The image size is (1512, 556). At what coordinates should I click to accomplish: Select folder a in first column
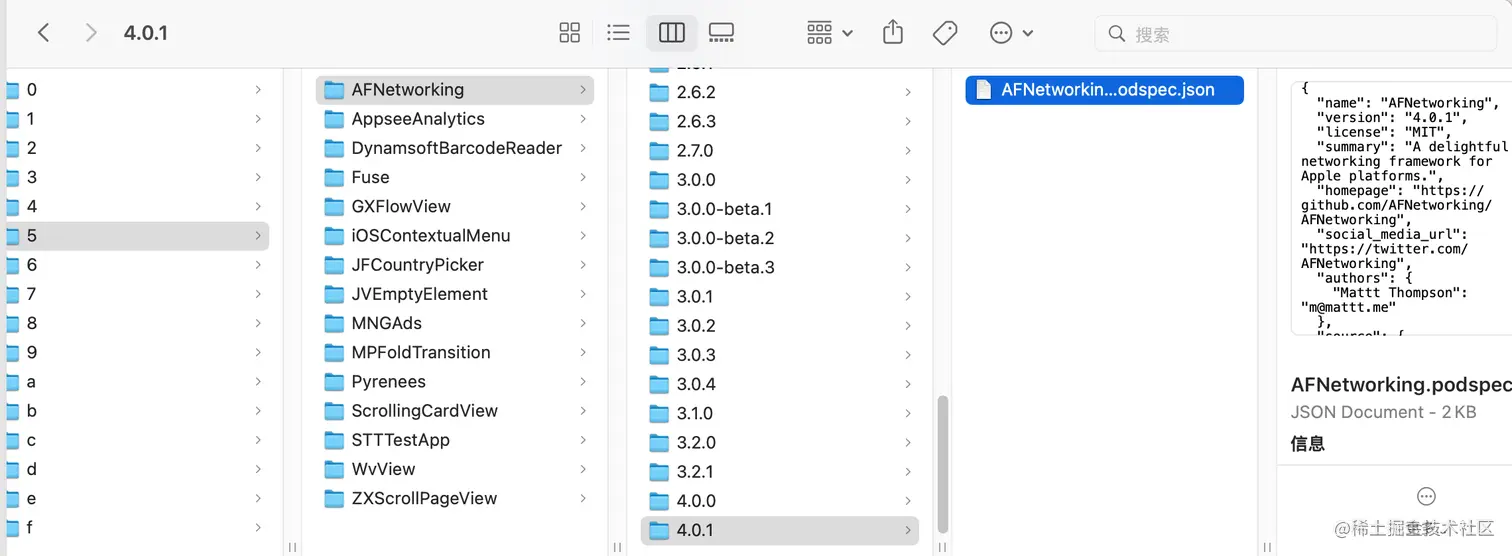coord(137,382)
